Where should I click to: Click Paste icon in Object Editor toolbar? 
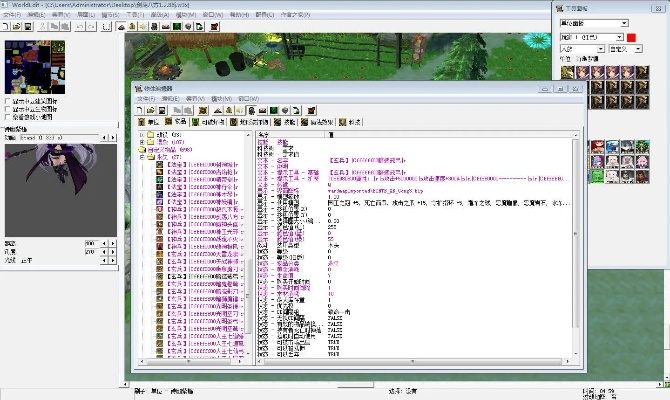pyautogui.click(x=188, y=110)
